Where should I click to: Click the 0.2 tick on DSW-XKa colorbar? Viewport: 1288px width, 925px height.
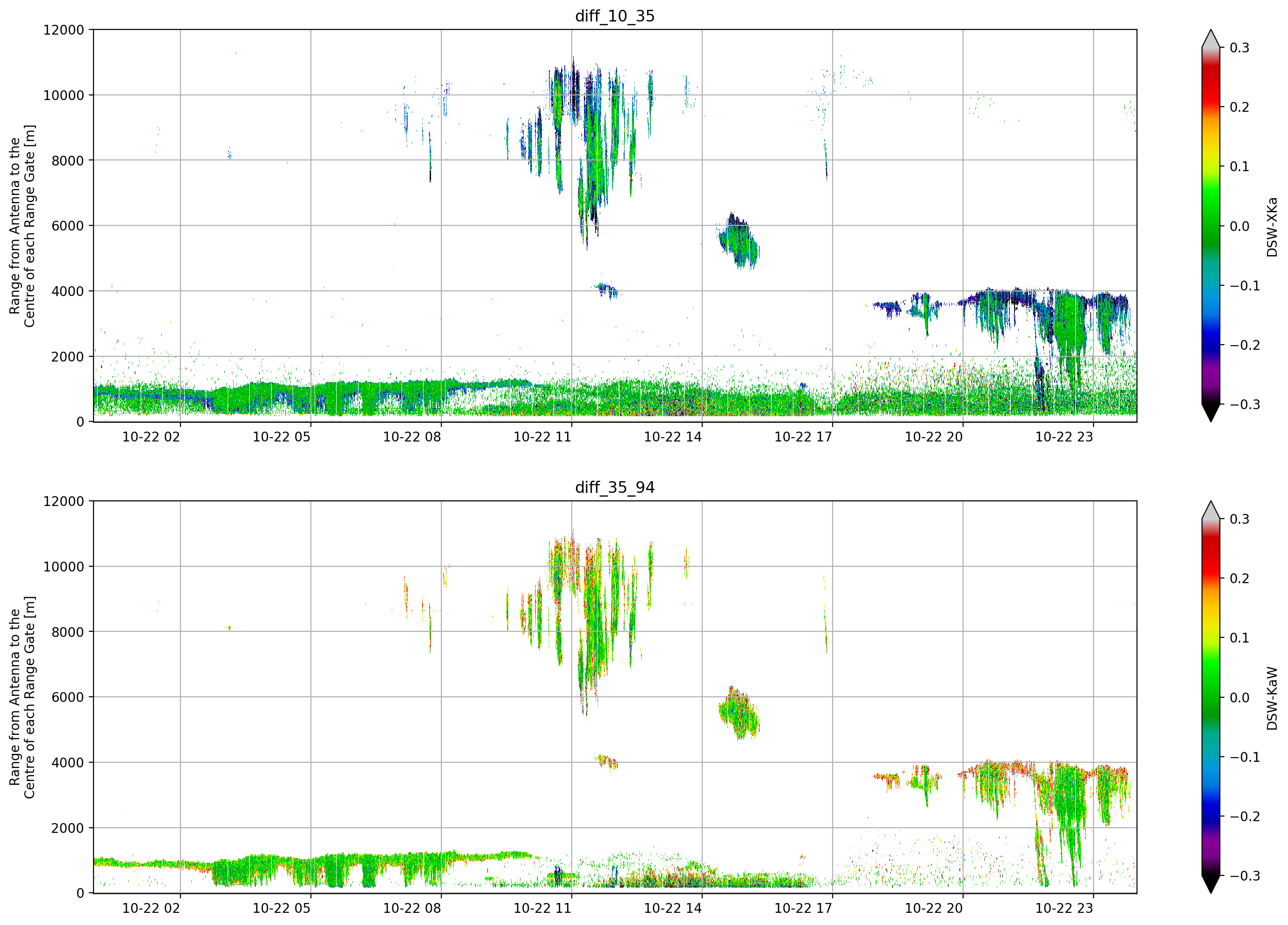(x=1239, y=108)
